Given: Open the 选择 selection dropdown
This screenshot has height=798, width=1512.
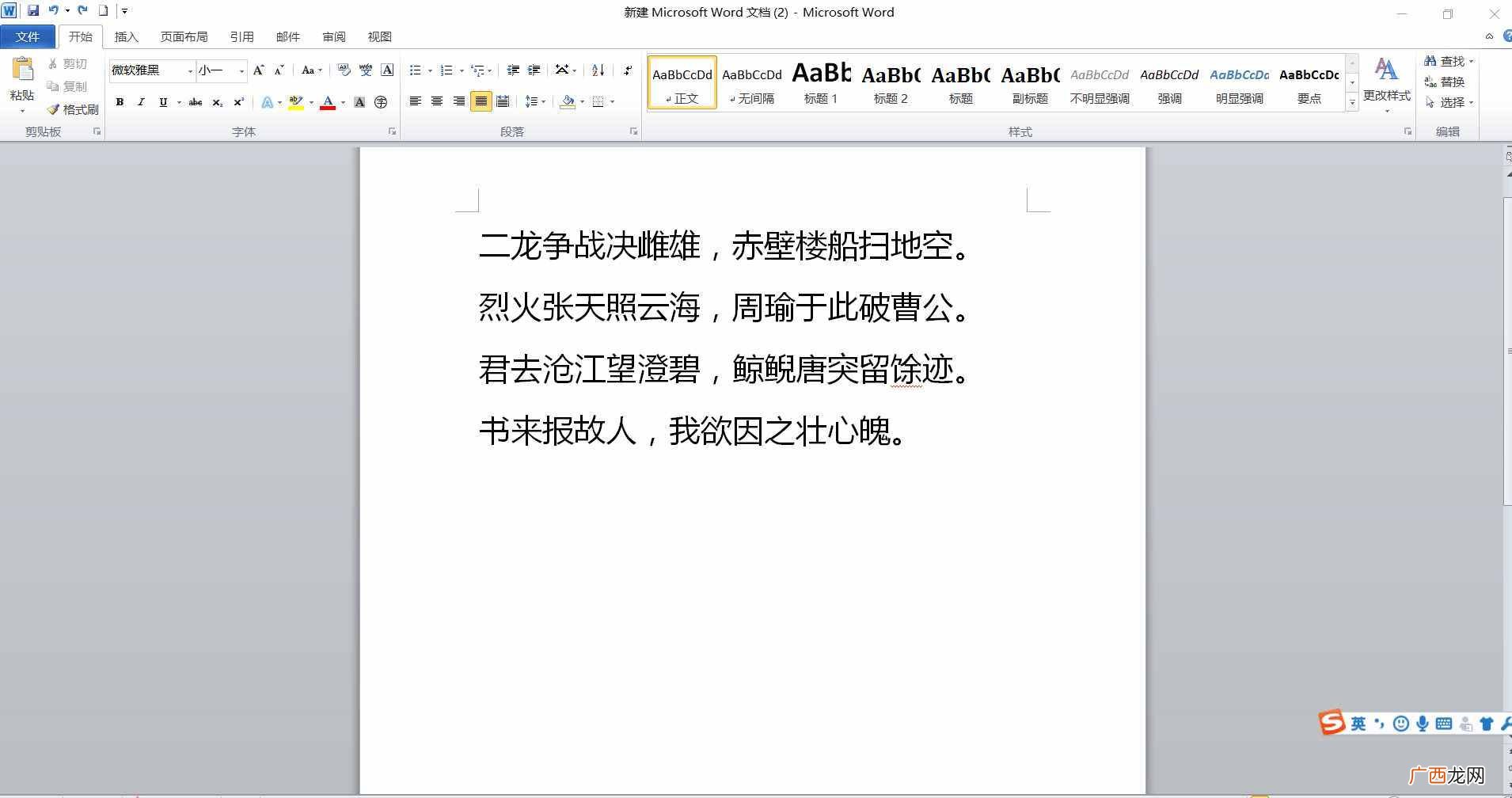Looking at the screenshot, I should [x=1449, y=102].
